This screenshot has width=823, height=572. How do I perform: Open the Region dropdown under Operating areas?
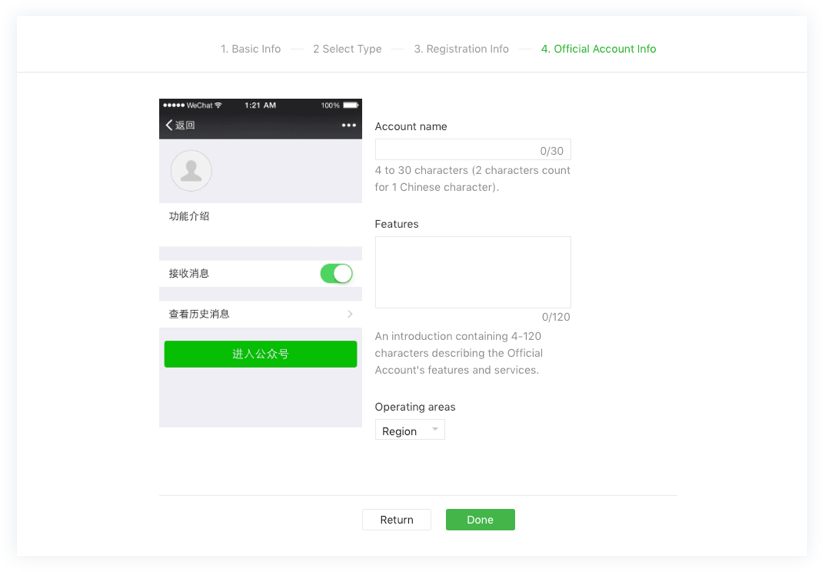point(410,431)
